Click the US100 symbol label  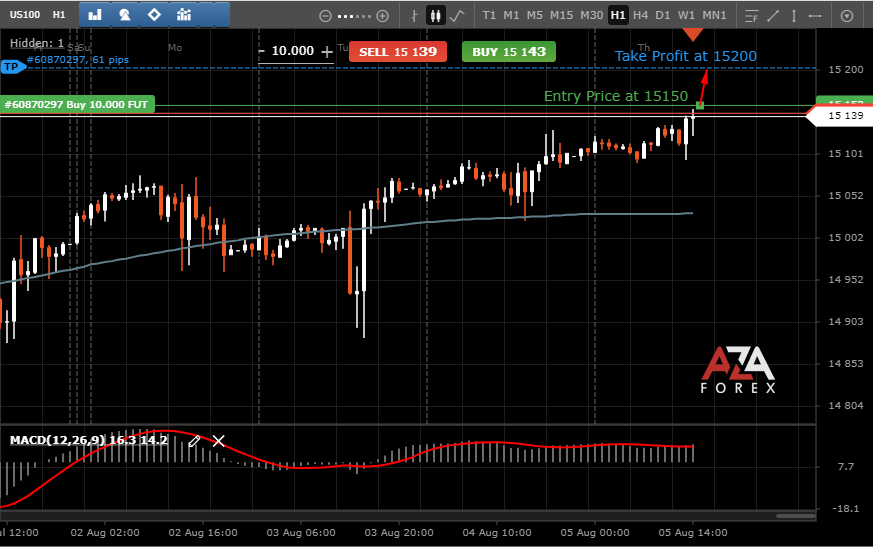25,15
